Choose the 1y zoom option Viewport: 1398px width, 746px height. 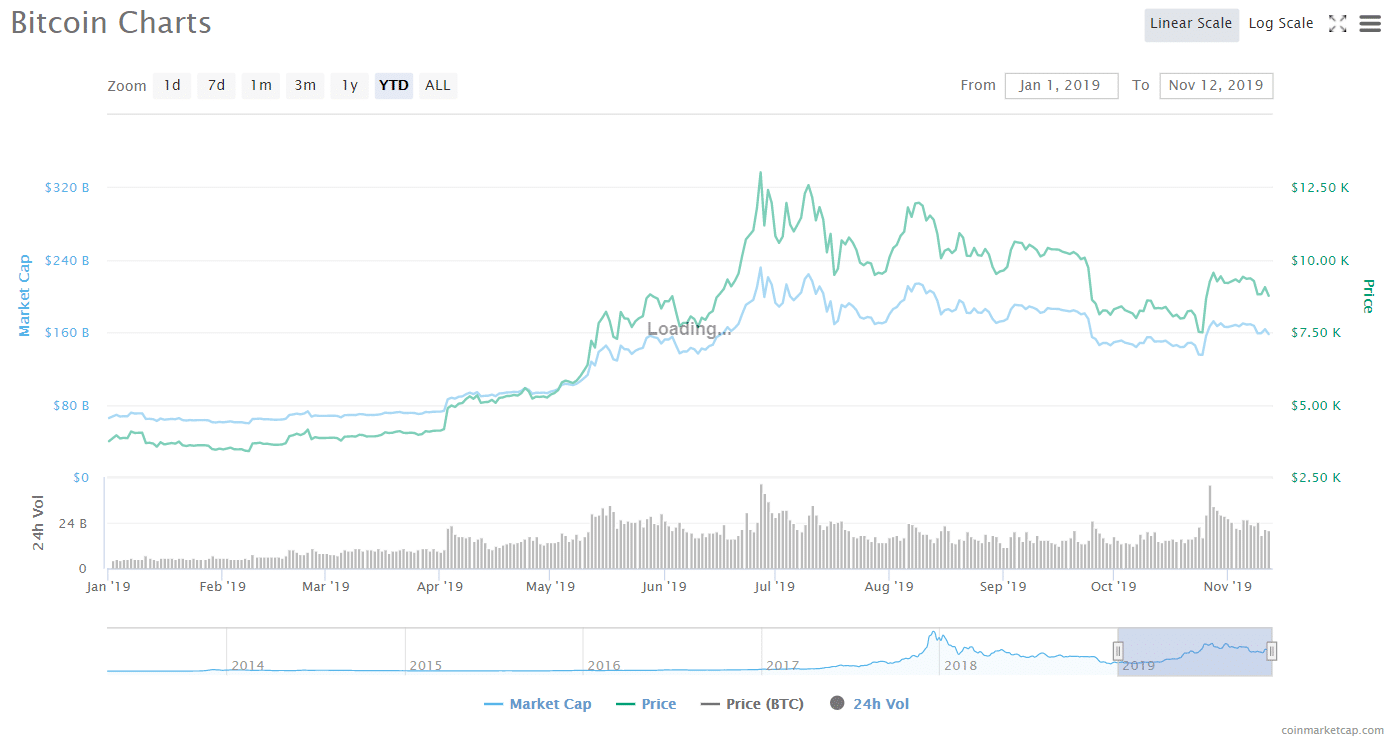click(x=349, y=86)
